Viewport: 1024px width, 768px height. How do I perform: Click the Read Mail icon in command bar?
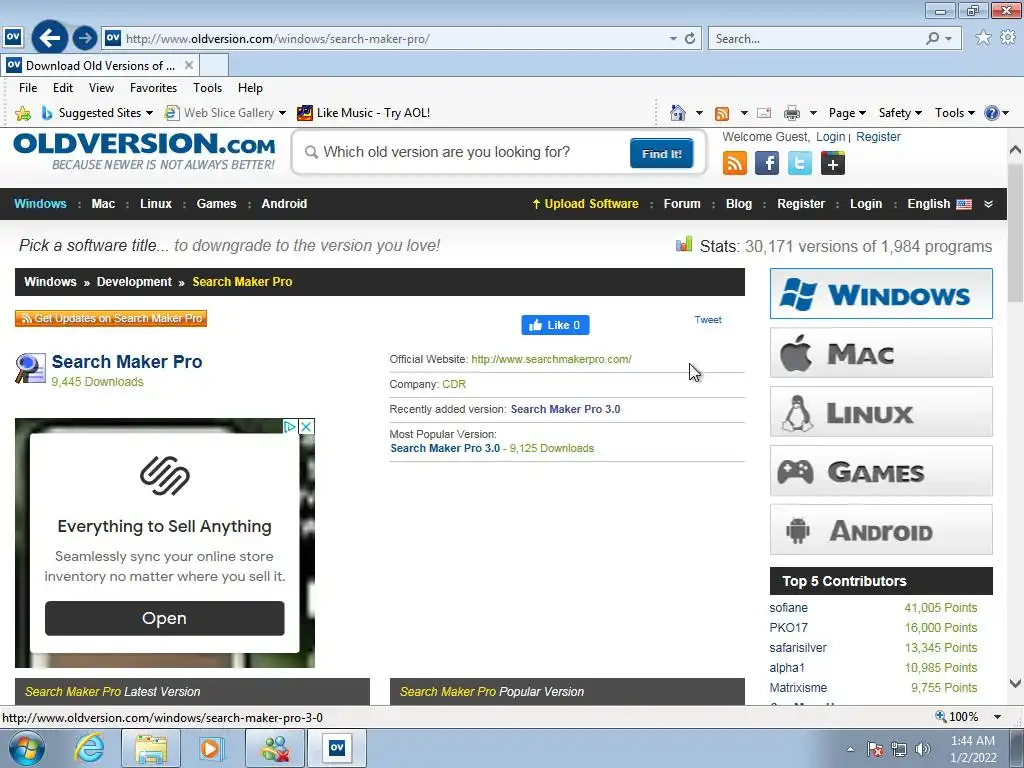pyautogui.click(x=764, y=113)
